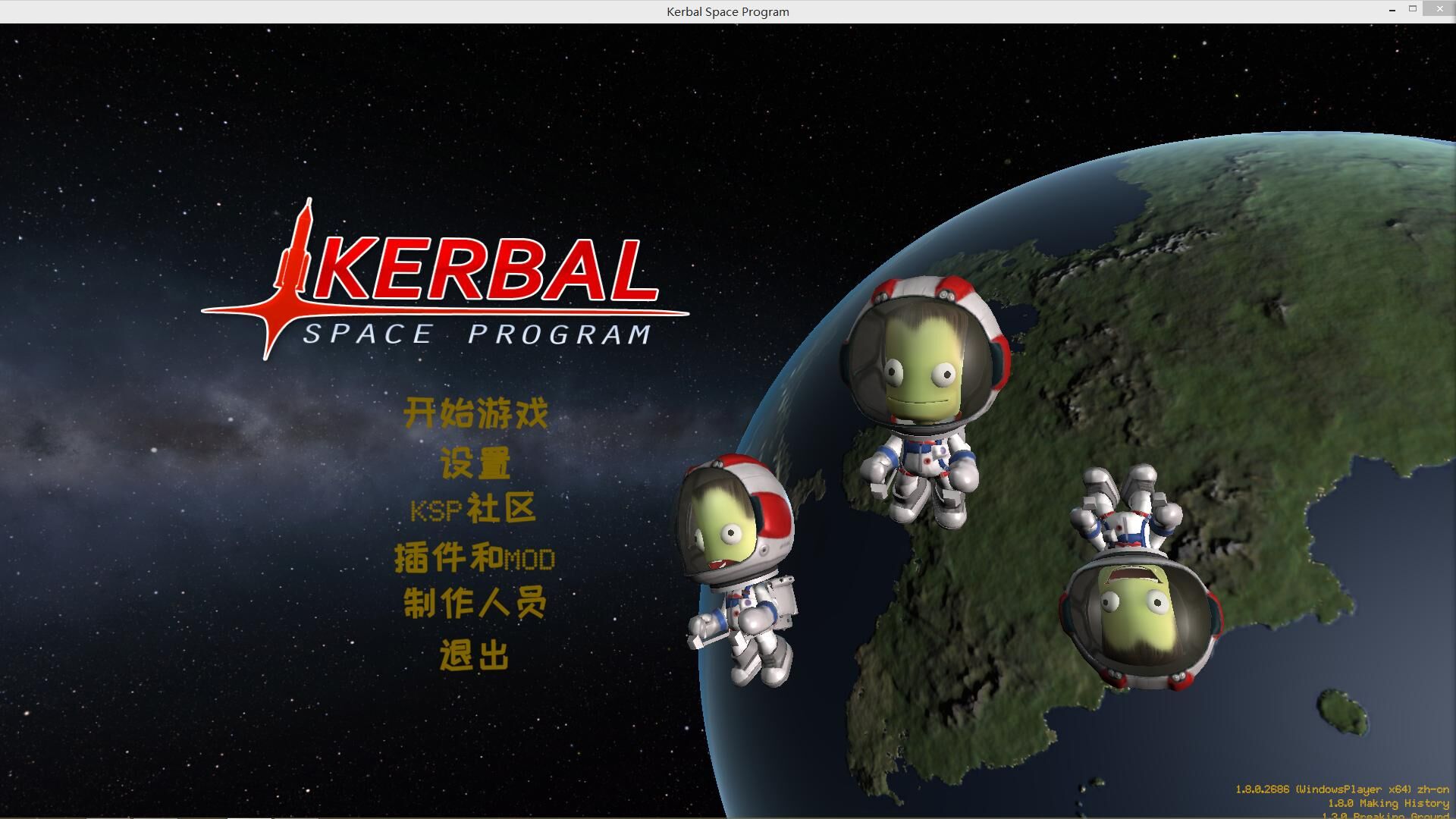
Task: Click the 1.8.0 Making History label
Action: (x=1388, y=803)
